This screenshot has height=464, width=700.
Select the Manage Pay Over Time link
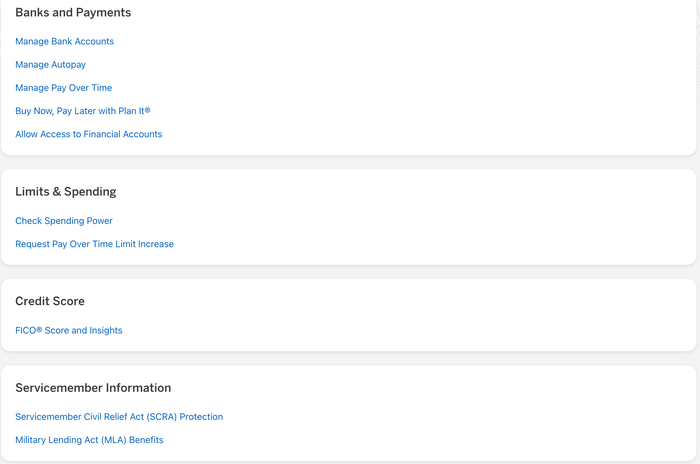(63, 88)
